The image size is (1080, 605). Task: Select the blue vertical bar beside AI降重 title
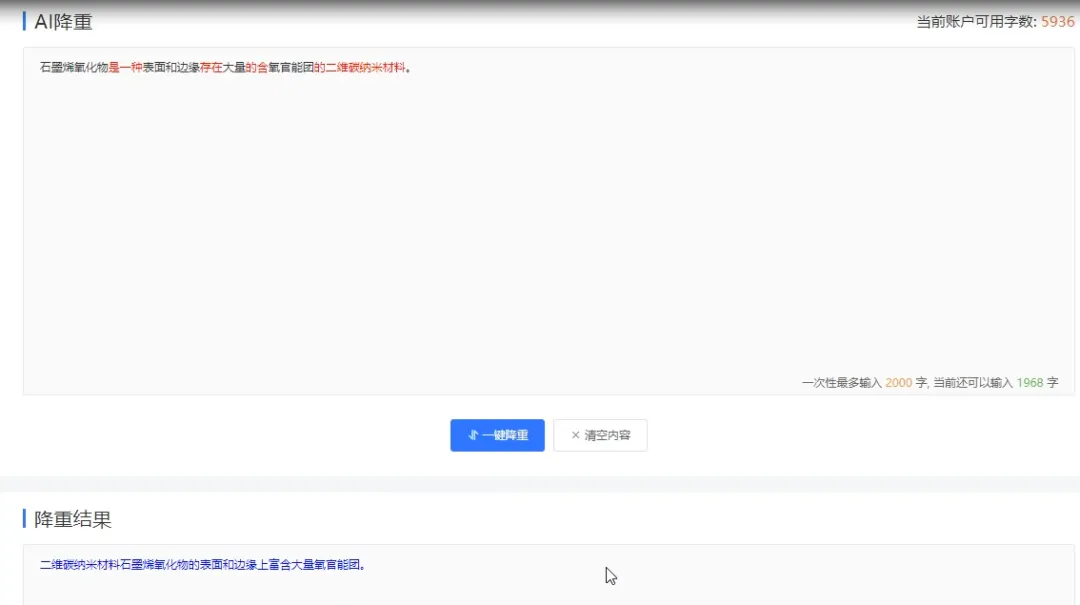click(x=22, y=21)
